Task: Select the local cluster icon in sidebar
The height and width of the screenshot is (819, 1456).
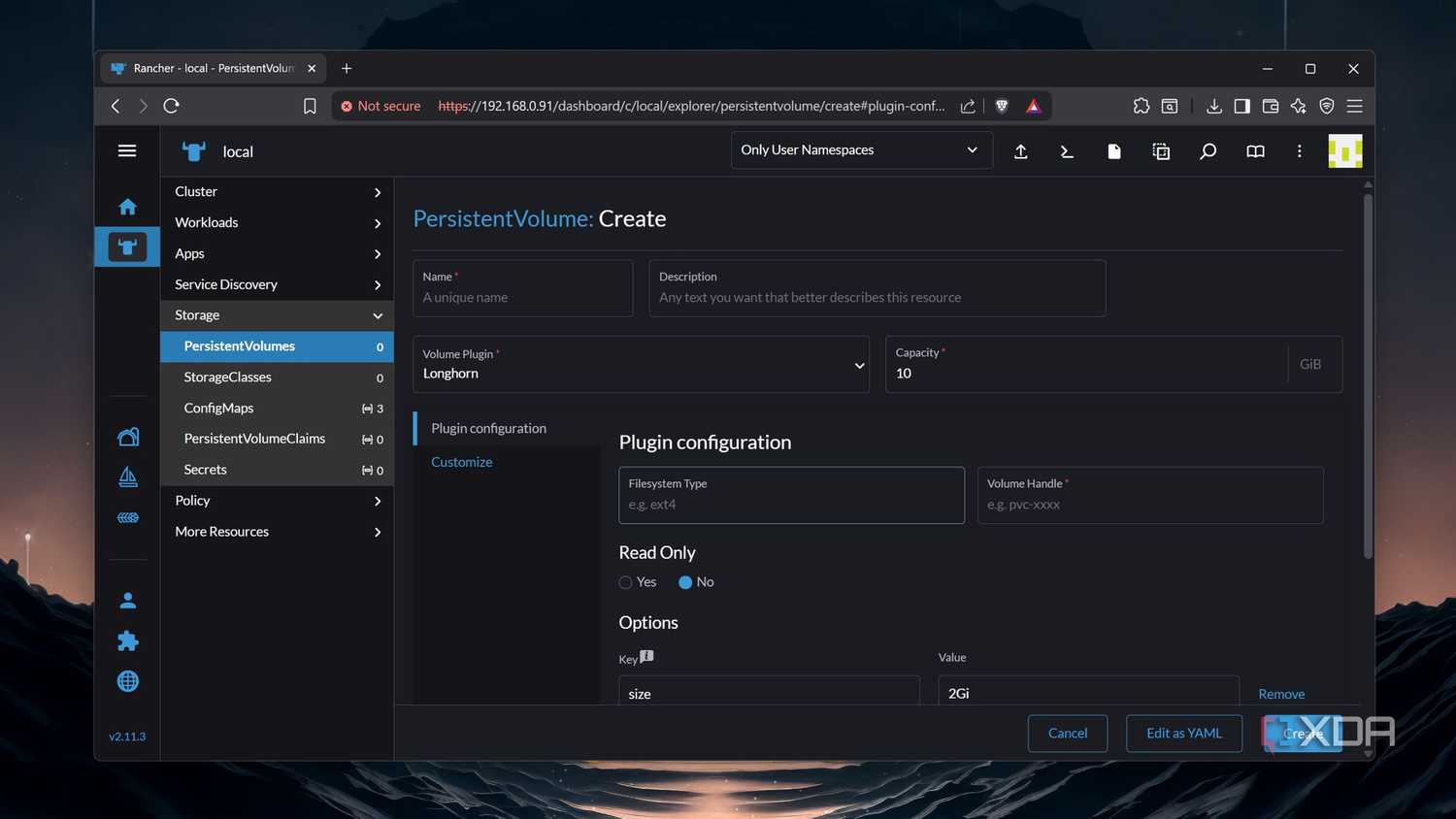Action: coord(127,246)
